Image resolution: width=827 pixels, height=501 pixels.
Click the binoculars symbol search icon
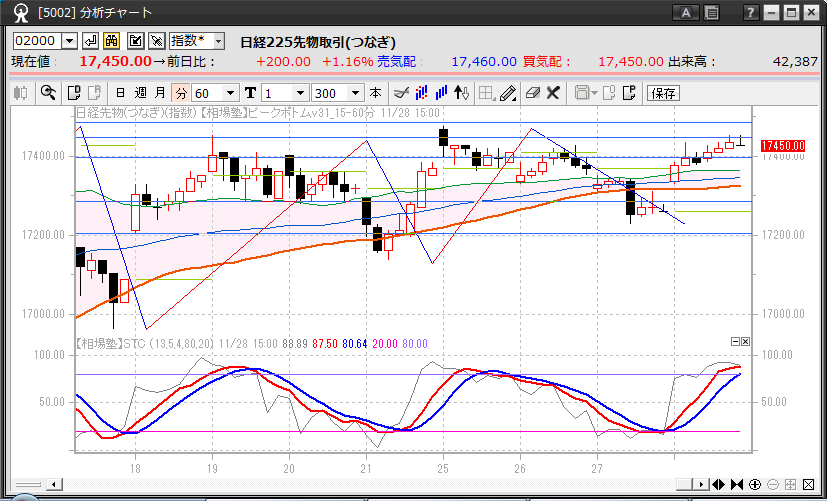click(112, 41)
